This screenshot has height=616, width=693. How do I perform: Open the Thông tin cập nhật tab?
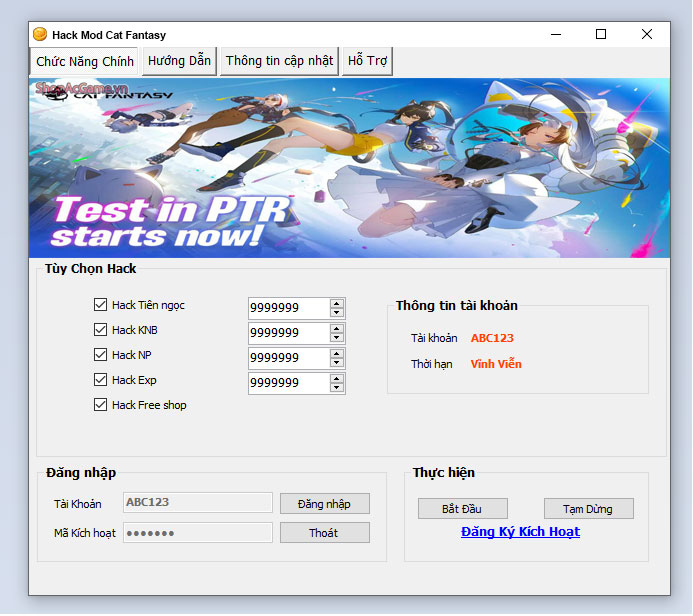[x=279, y=61]
